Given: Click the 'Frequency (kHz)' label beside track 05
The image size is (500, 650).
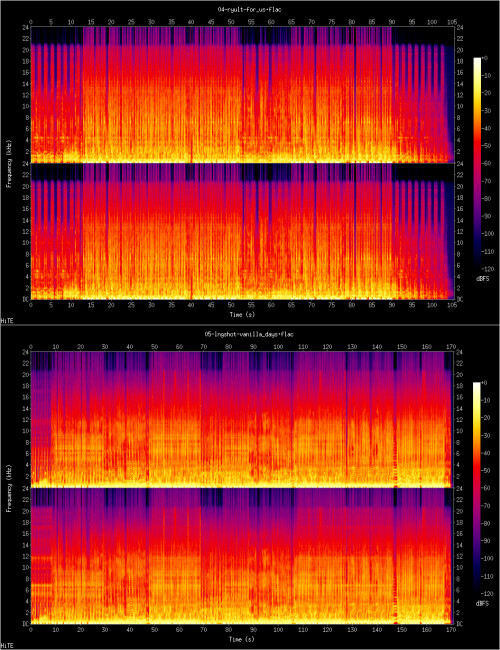Looking at the screenshot, I should (8, 488).
